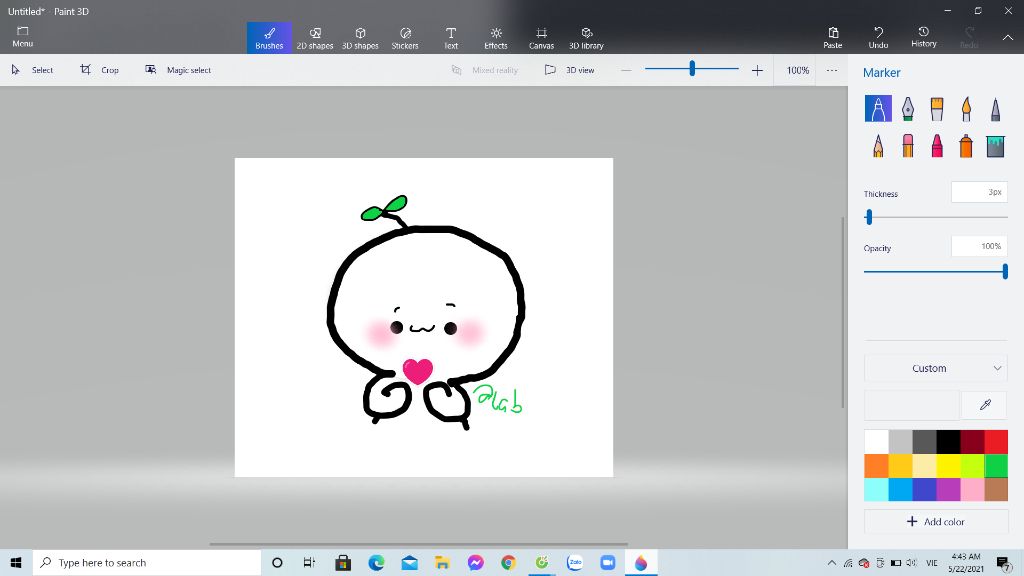Screen dimensions: 1024x576
Task: Choose the indigo color swatch
Action: 924,489
